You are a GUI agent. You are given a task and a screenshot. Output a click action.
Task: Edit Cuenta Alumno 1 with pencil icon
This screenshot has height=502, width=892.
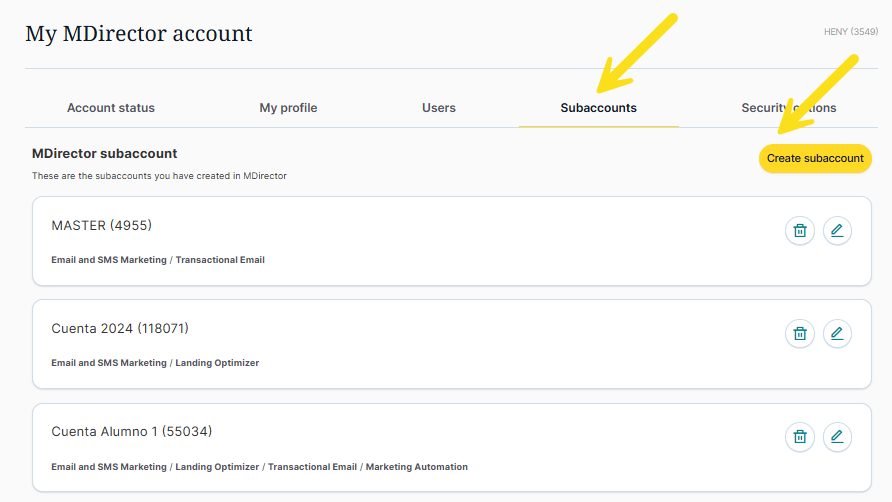coord(837,437)
